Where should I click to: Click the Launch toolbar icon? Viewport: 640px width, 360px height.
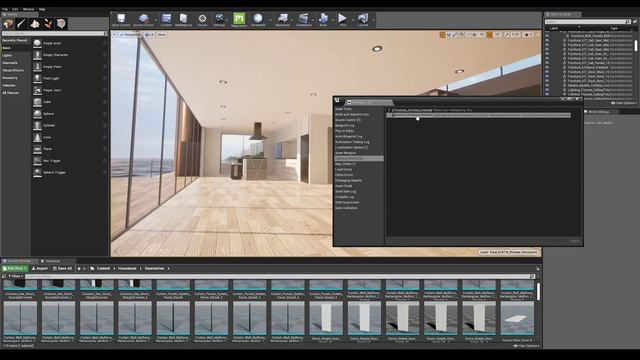tap(362, 18)
